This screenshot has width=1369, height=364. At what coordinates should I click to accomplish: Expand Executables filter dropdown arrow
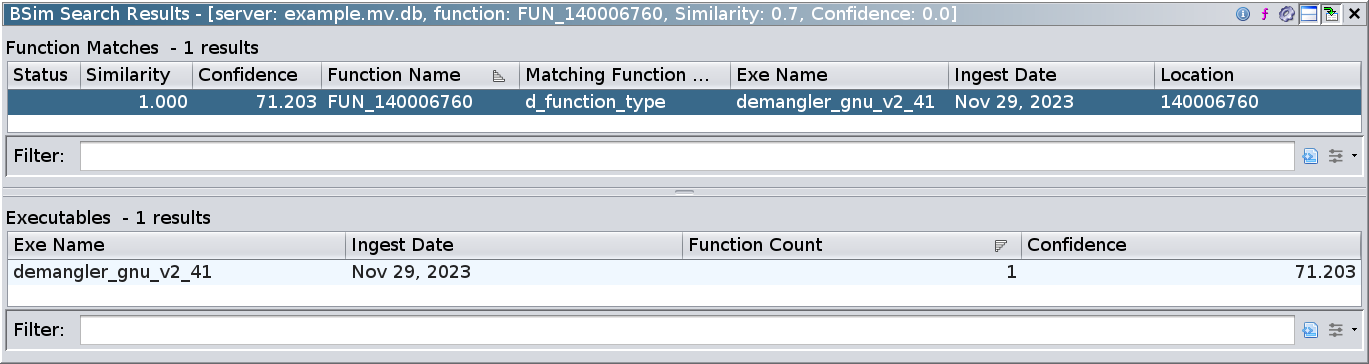(1354, 329)
